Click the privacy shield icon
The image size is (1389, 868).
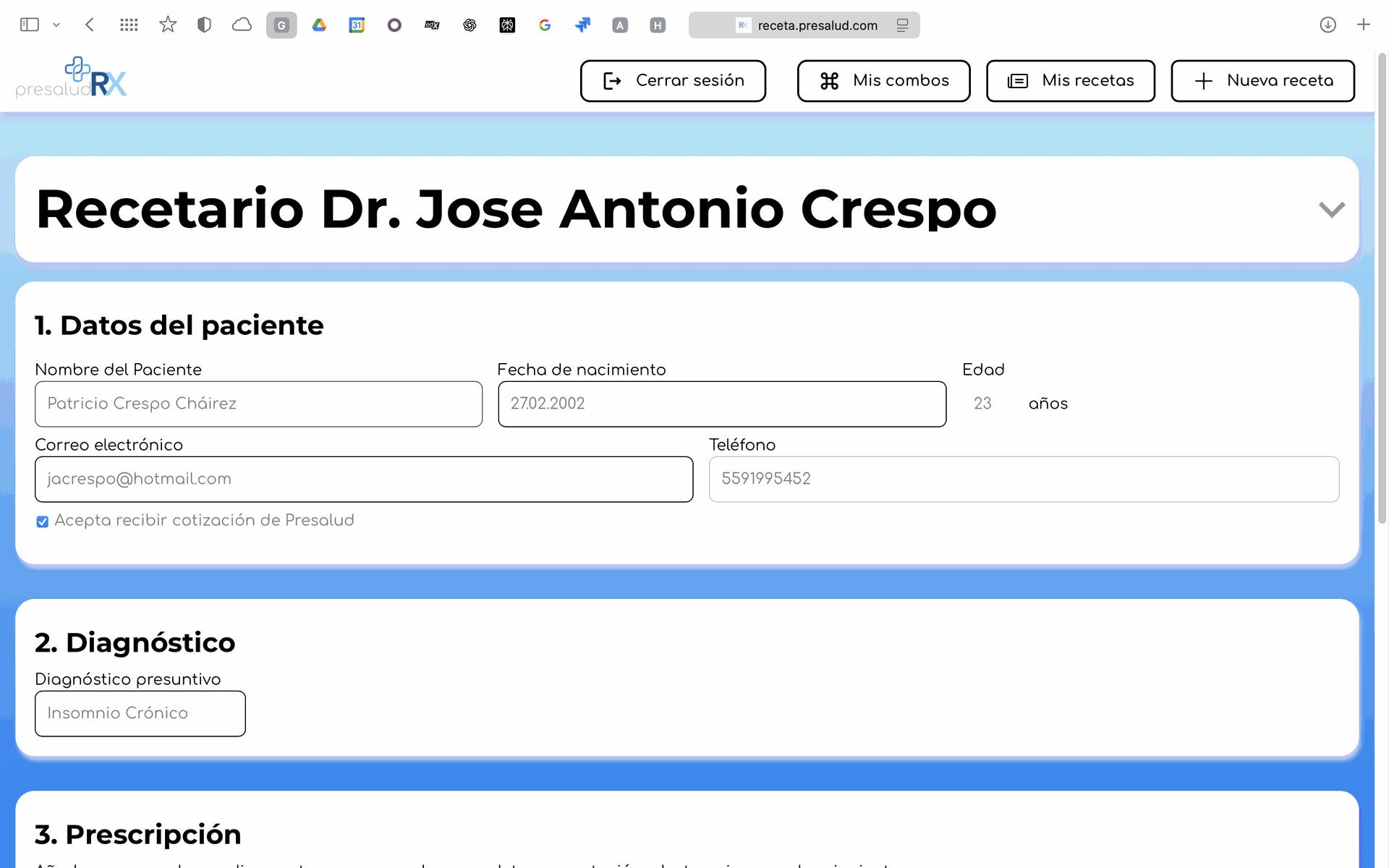point(204,25)
